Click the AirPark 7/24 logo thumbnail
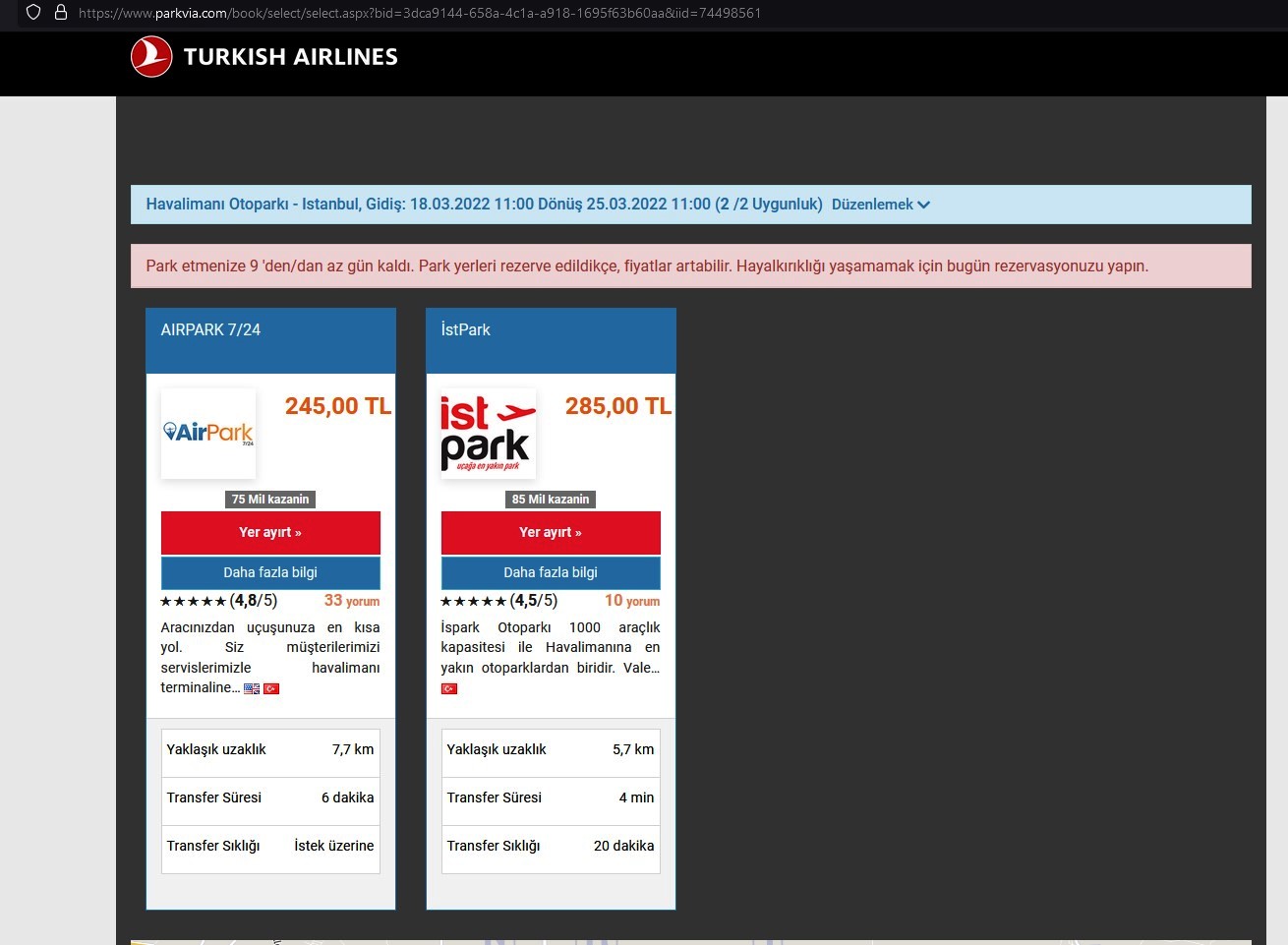The height and width of the screenshot is (945, 1288). click(208, 434)
